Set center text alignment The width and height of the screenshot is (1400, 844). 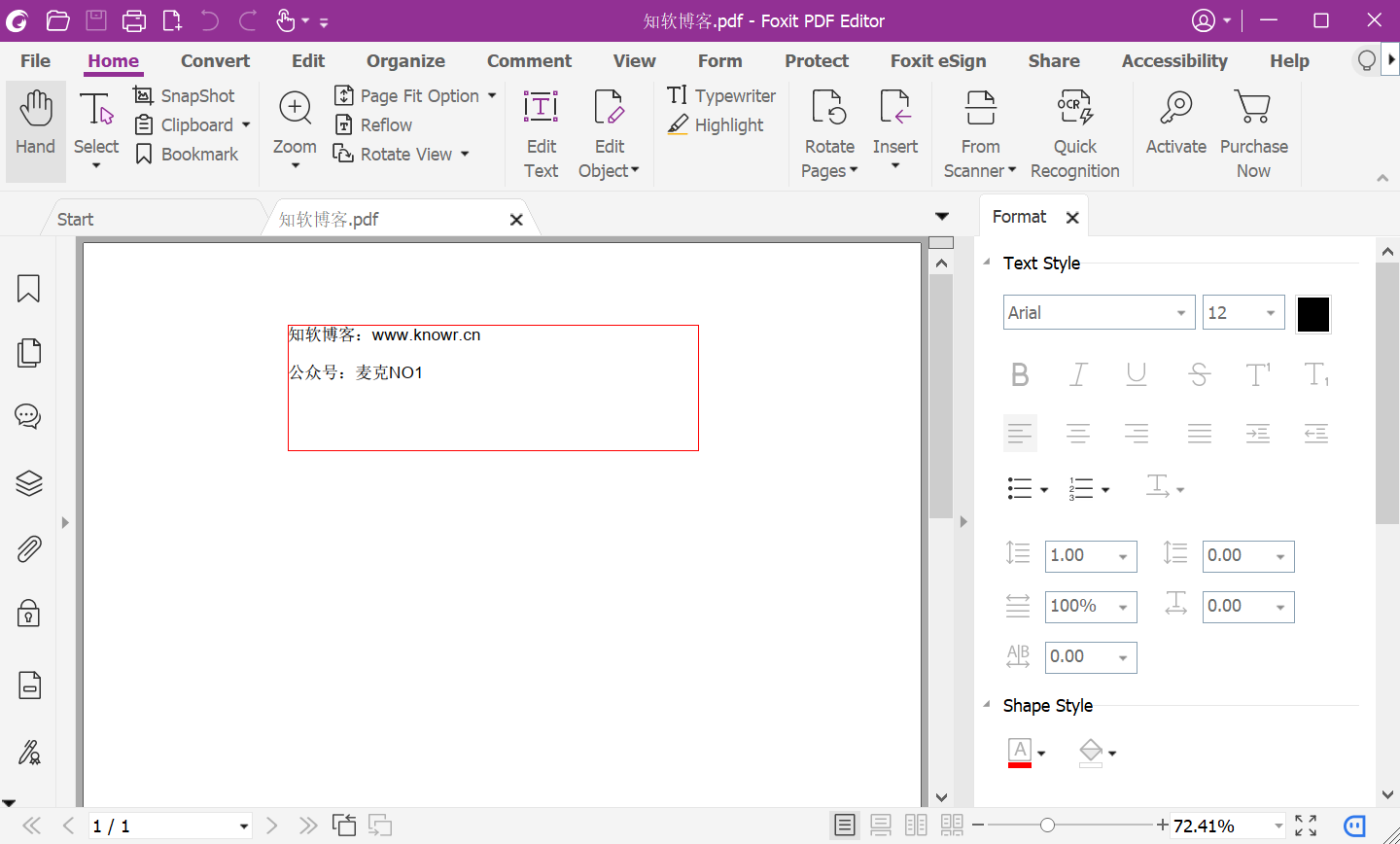click(1078, 434)
